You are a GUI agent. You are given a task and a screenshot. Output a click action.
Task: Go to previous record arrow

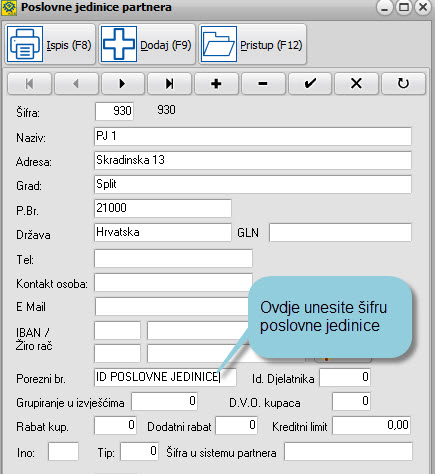coord(76,84)
